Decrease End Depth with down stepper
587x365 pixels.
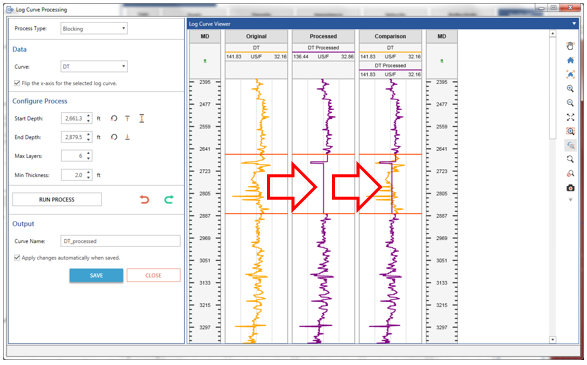(89, 139)
